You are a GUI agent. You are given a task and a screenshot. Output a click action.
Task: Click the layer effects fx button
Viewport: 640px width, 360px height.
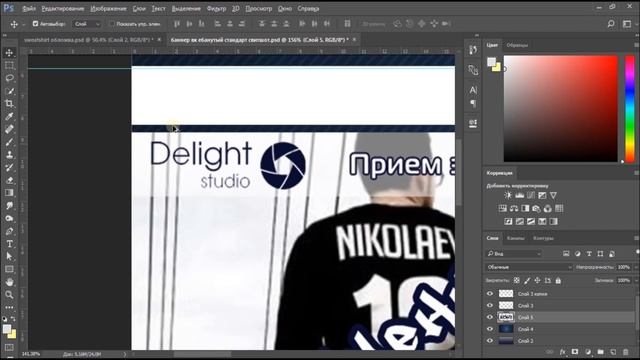click(562, 351)
